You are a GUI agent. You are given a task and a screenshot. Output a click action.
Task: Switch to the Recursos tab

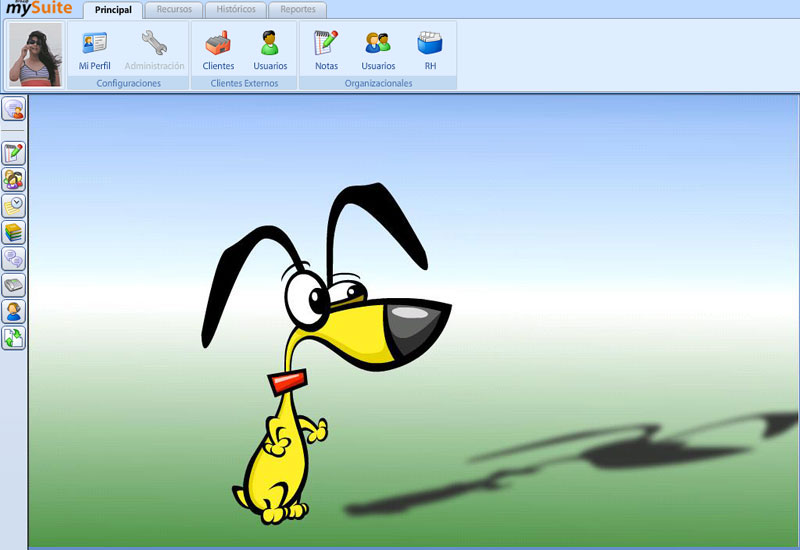coord(174,10)
